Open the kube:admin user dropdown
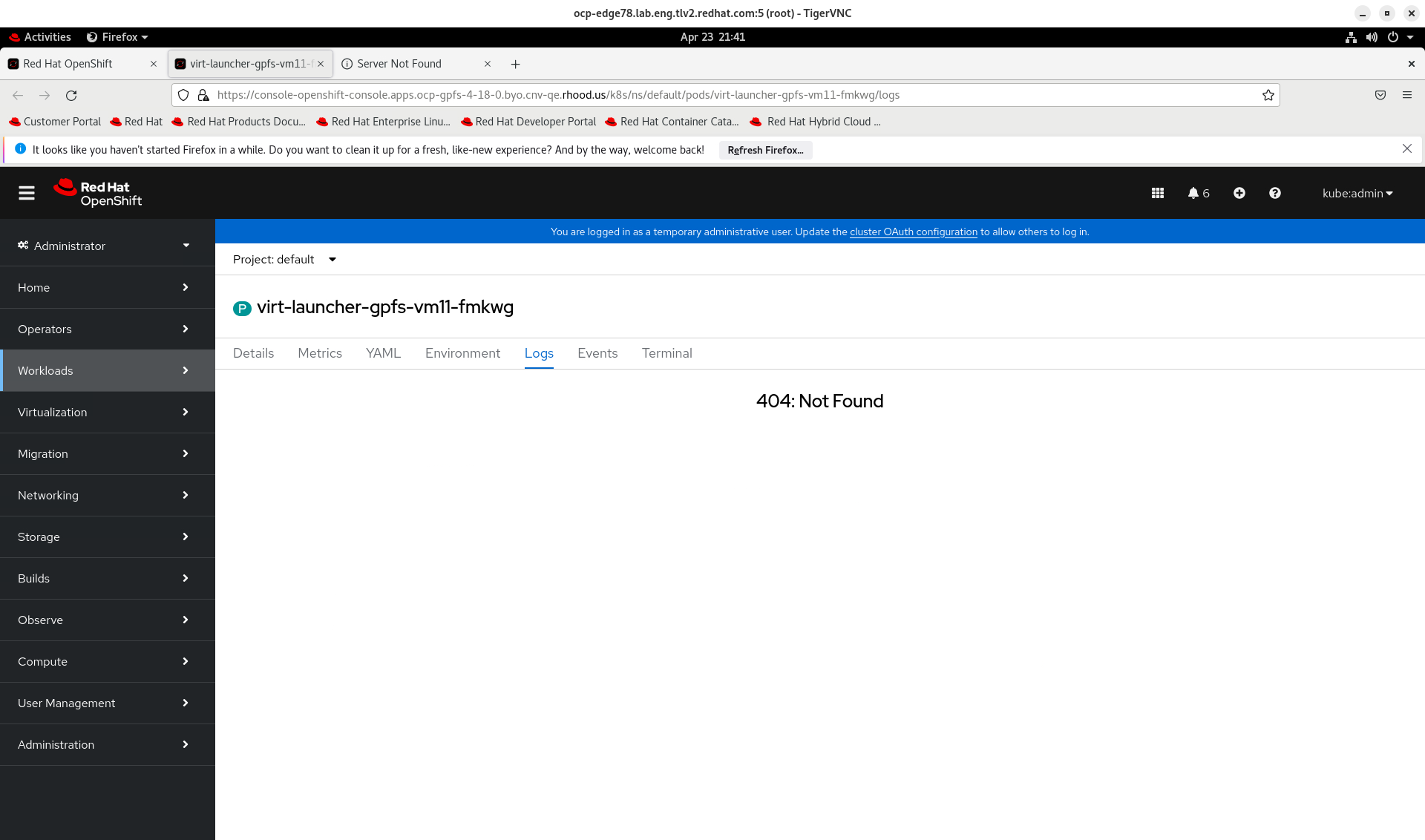Screen dimensions: 1425x840 click(1357, 193)
